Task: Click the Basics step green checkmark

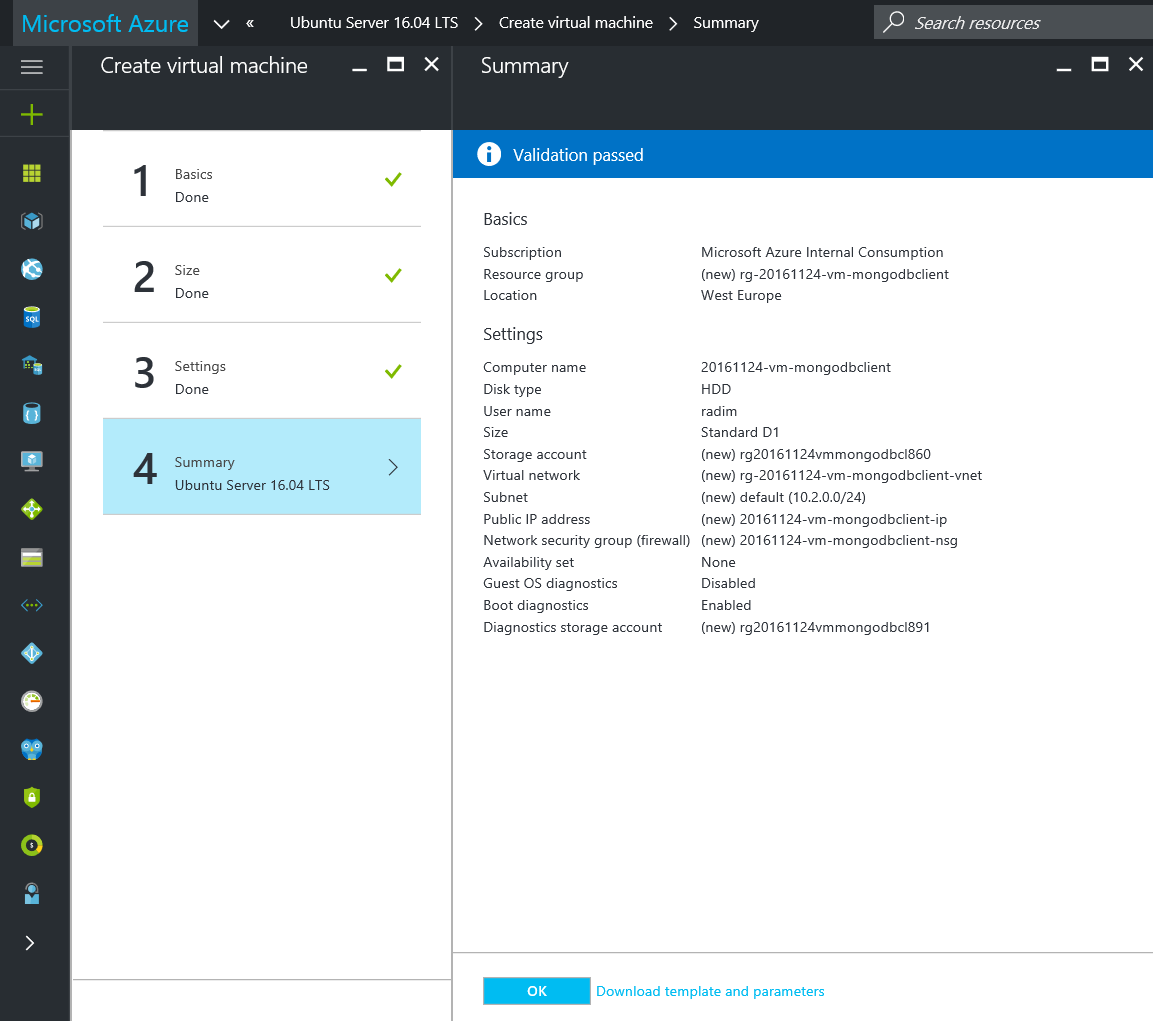Action: point(393,179)
